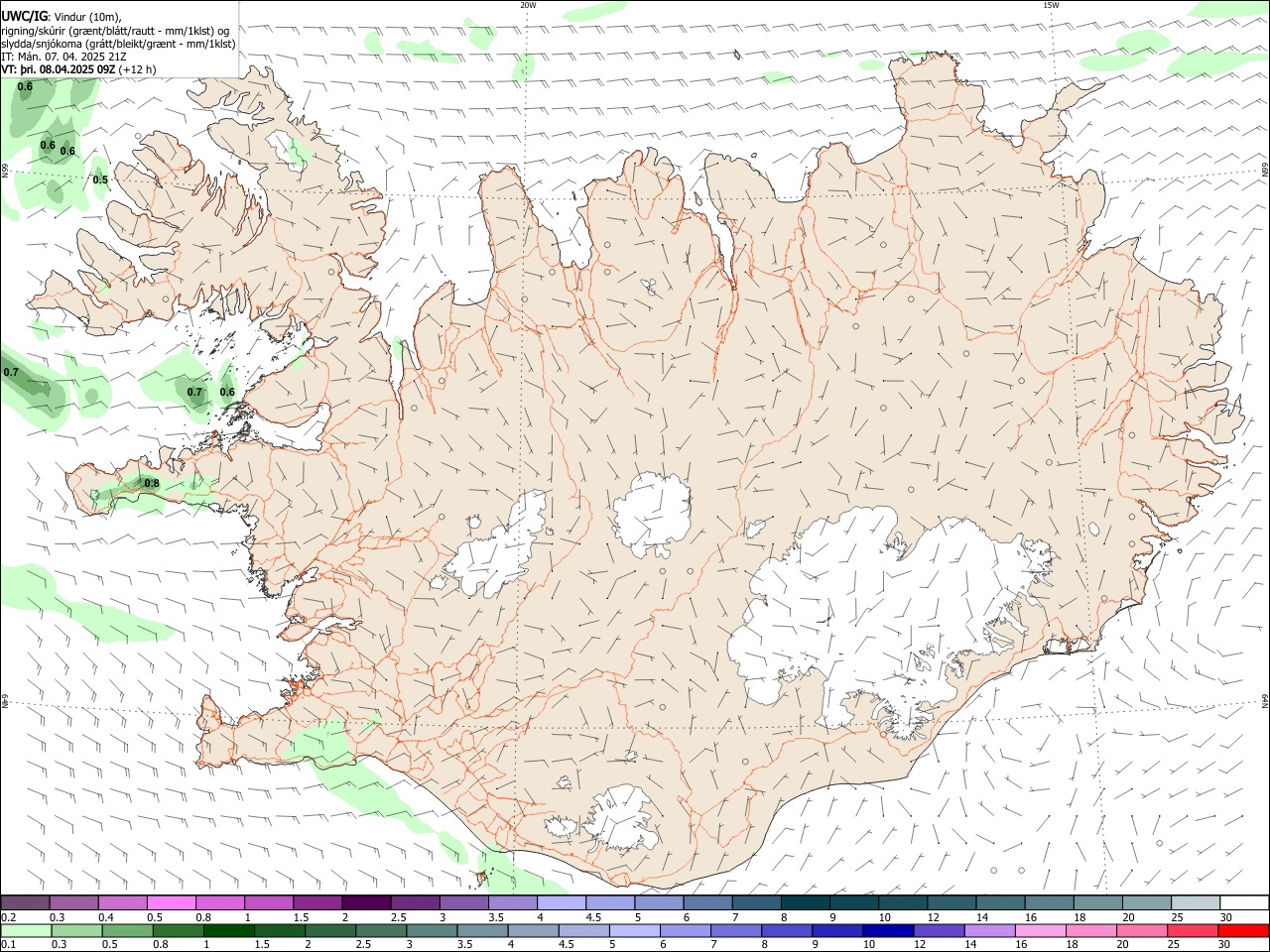The image size is (1270, 952).
Task: Click the 0.8 rainfall value on Snæfellsnes peninsula
Action: (x=152, y=484)
